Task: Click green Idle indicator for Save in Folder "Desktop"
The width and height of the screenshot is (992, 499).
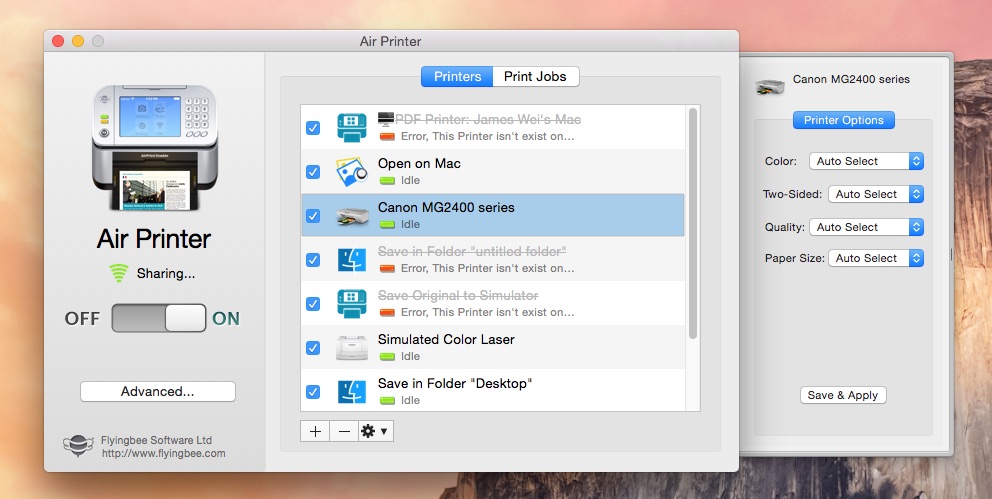Action: (x=387, y=400)
